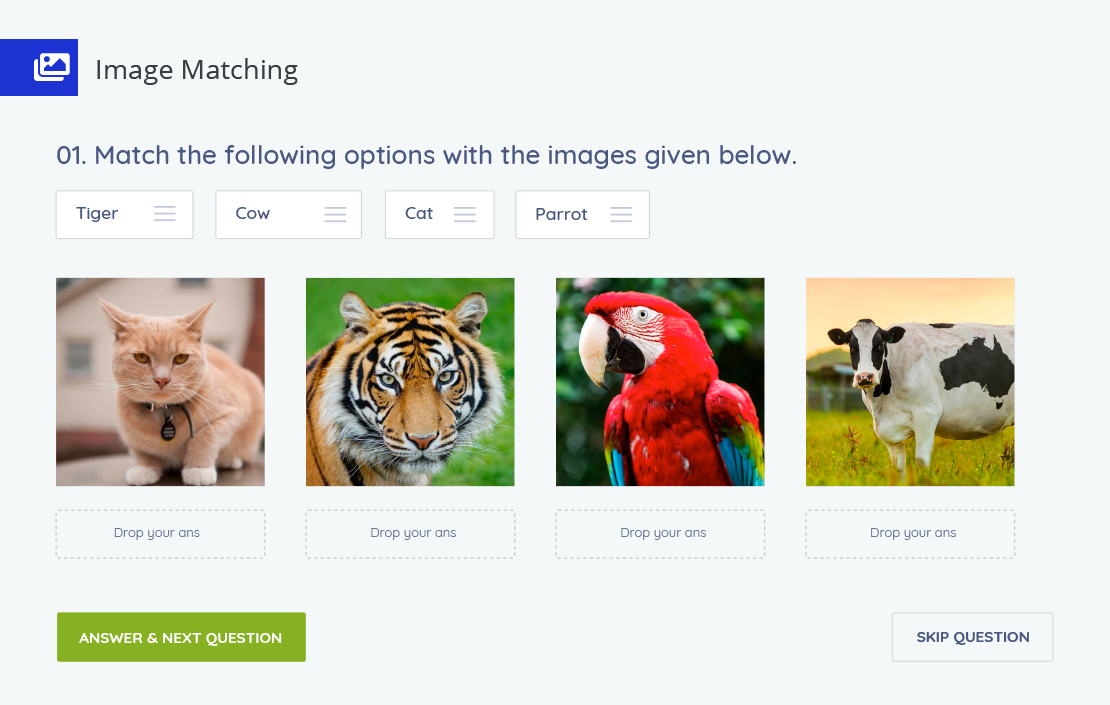Click the Image Matching gallery icon
The image size is (1110, 705).
pos(52,67)
